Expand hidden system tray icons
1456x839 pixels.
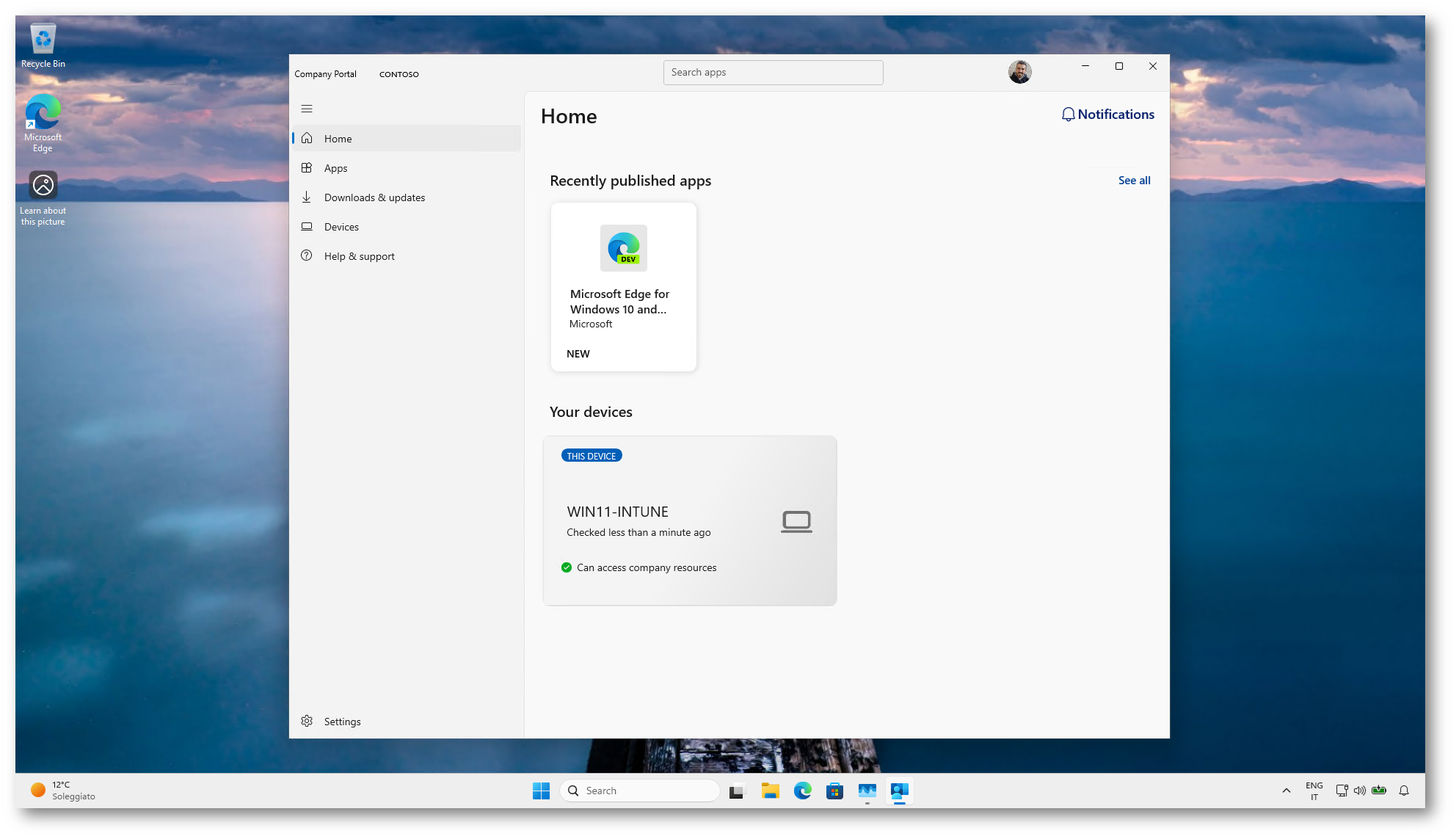pyautogui.click(x=1286, y=791)
